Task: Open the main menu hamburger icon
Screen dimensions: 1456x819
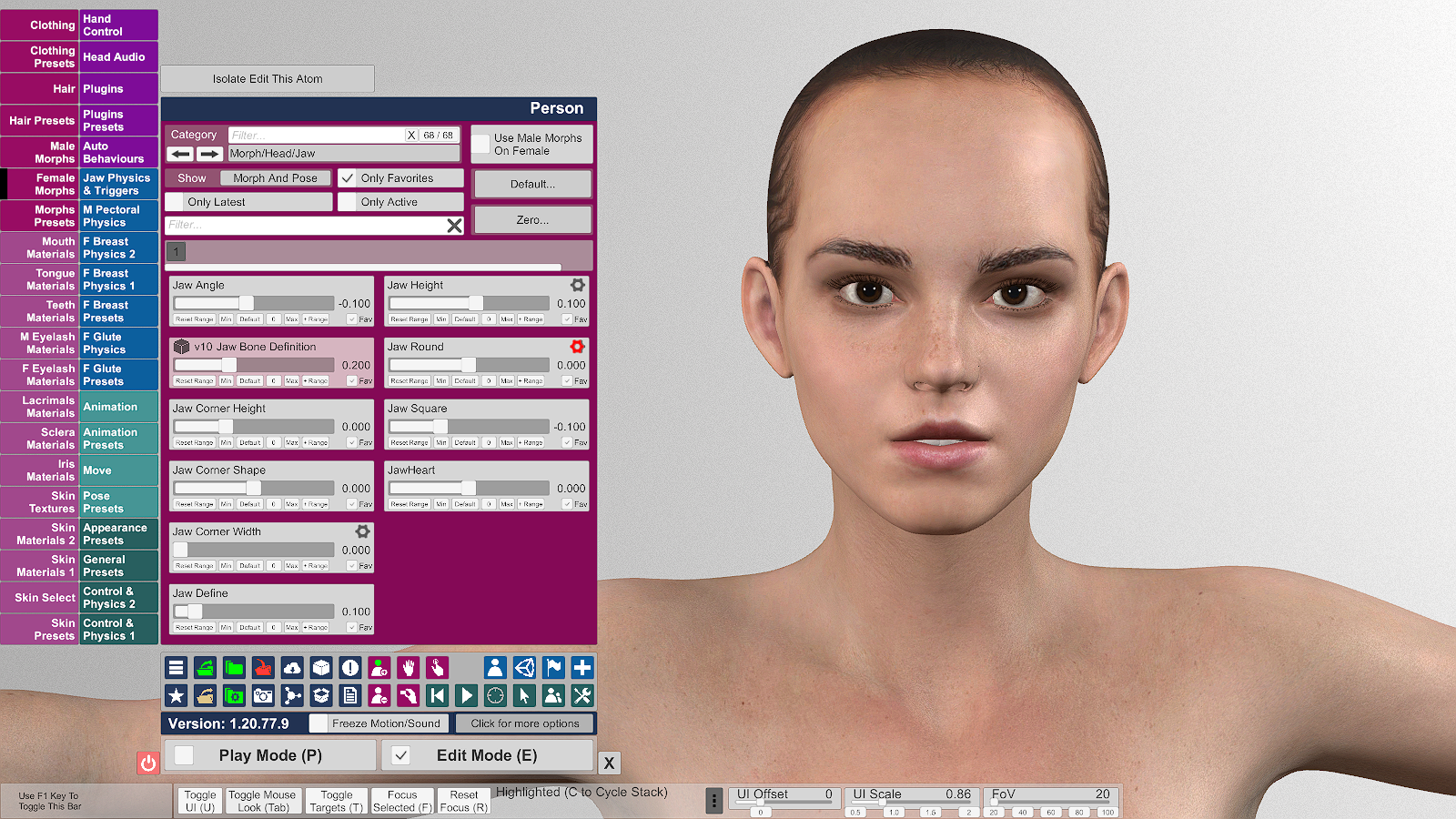Action: 177,668
